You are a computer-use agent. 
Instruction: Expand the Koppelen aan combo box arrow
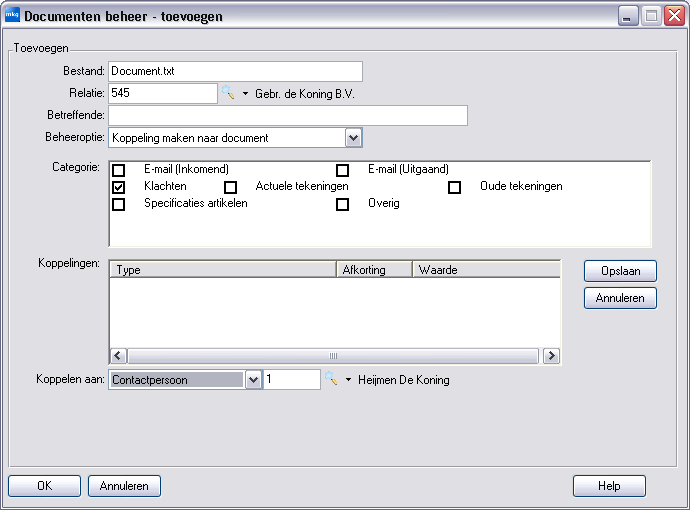[253, 379]
